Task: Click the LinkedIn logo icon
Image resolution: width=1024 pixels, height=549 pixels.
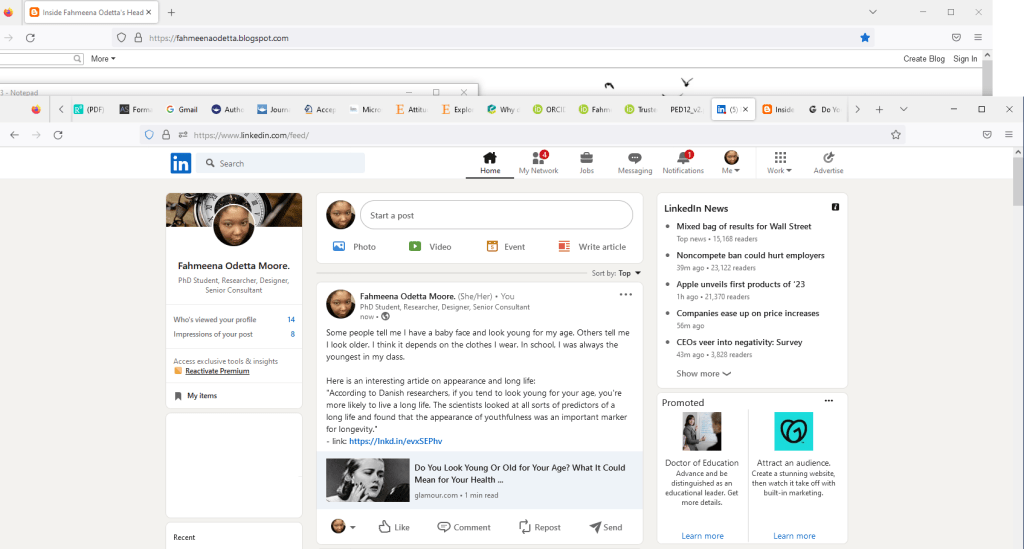Action: pos(180,163)
